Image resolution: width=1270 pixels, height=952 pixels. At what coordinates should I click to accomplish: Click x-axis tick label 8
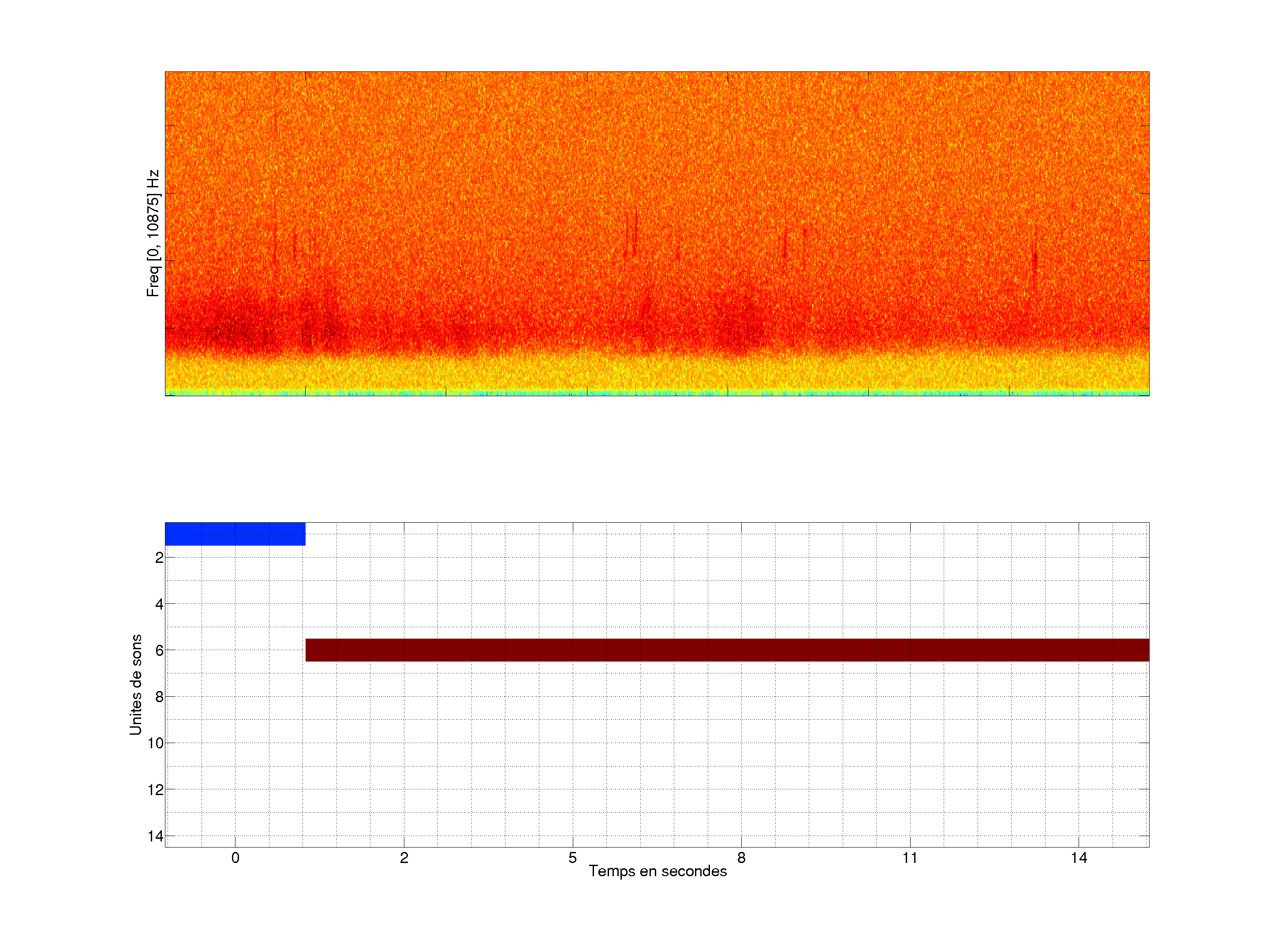pos(741,858)
